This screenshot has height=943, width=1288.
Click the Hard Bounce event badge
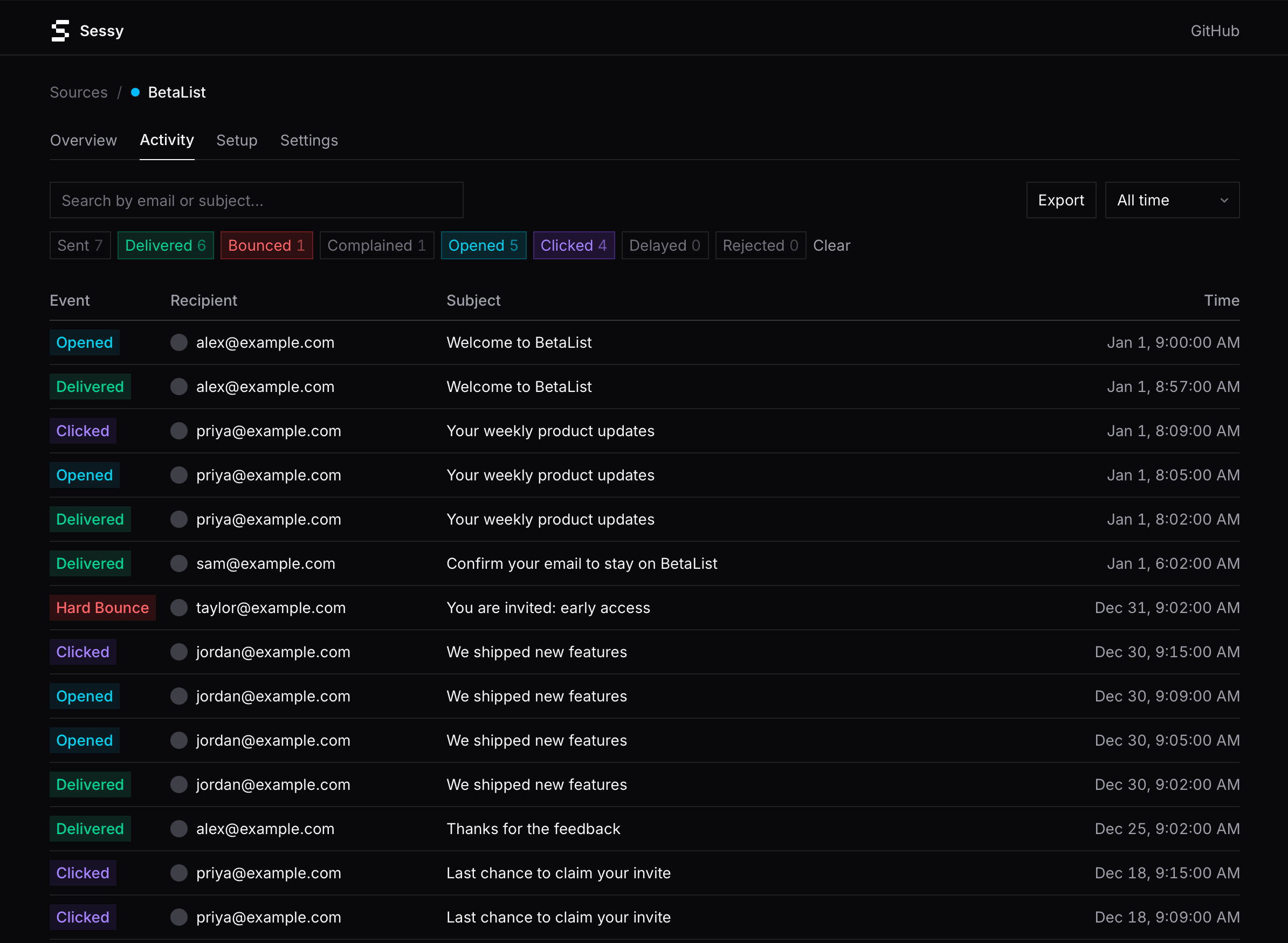coord(103,607)
